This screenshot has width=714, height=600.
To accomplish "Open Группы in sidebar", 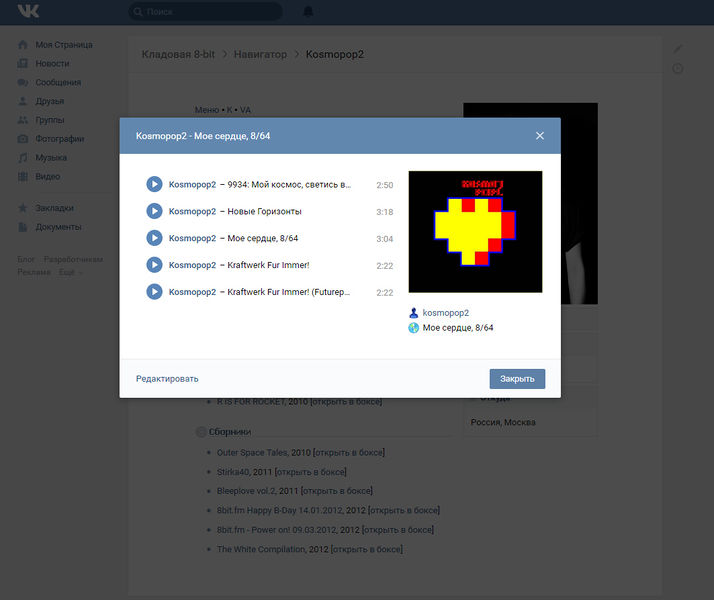I will (x=50, y=120).
